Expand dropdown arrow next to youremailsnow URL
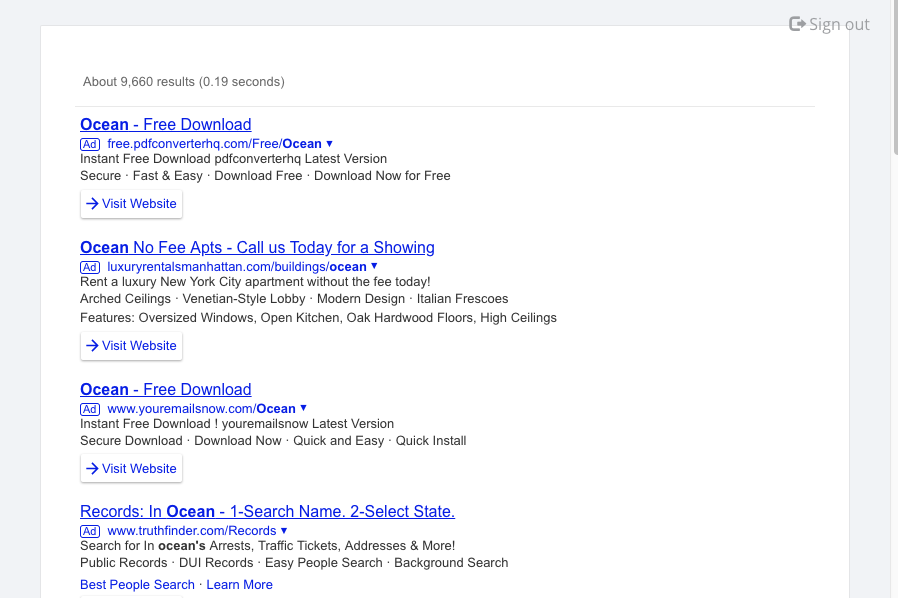 coord(303,408)
